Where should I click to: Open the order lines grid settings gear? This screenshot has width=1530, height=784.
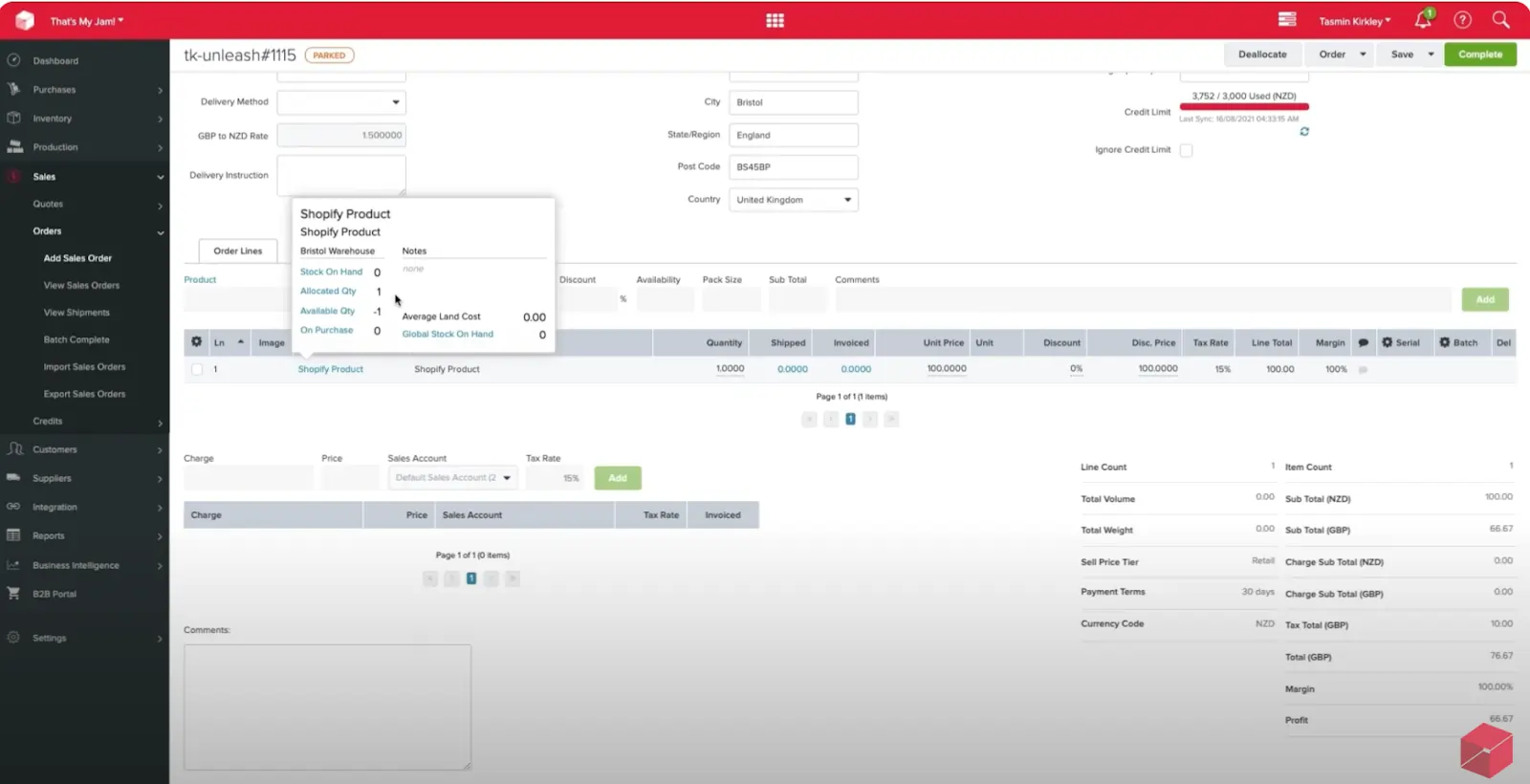pos(196,341)
